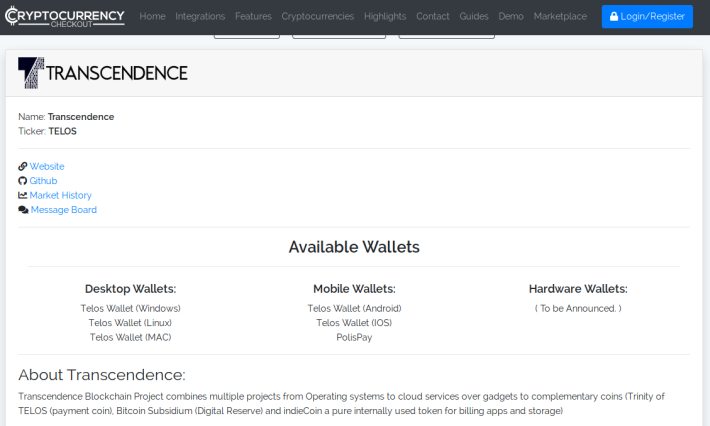Click the Transcendence logo image
710x426 pixels.
coord(103,73)
